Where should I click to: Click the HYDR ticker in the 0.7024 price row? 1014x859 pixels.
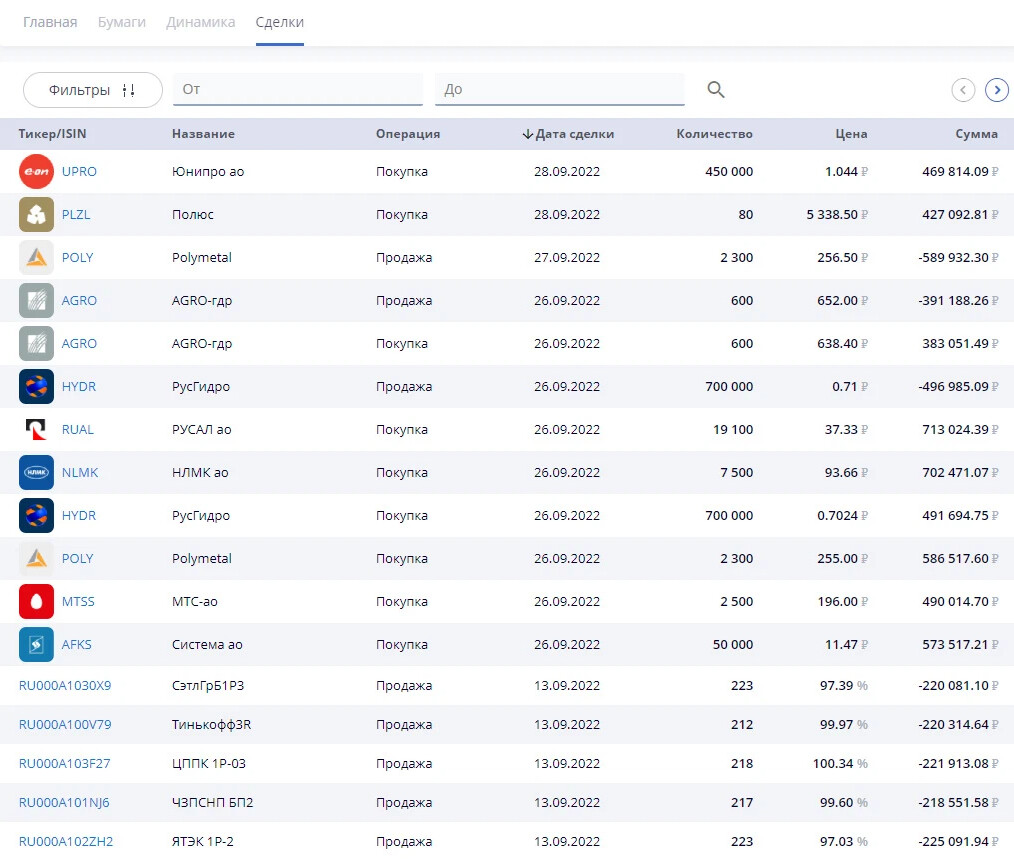click(79, 516)
